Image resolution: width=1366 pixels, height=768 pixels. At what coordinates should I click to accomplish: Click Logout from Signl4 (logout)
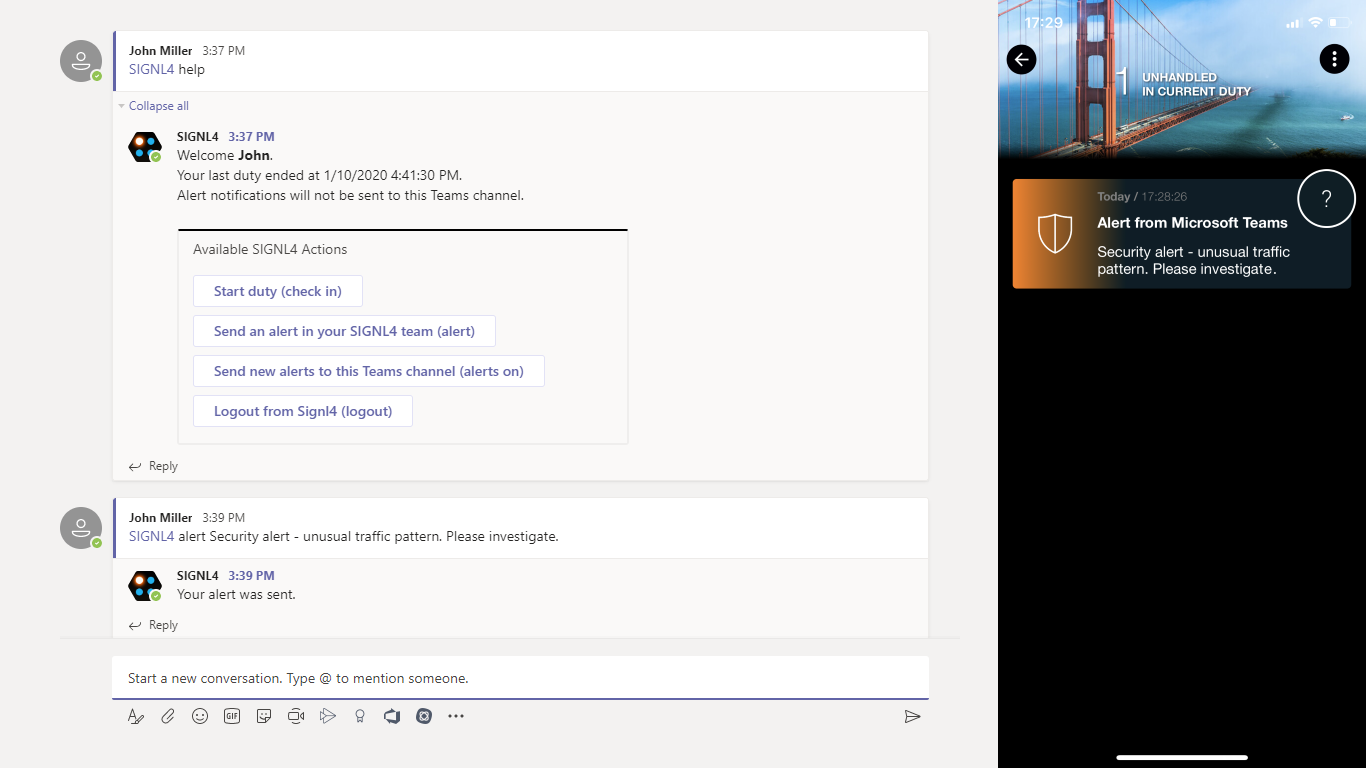click(303, 411)
